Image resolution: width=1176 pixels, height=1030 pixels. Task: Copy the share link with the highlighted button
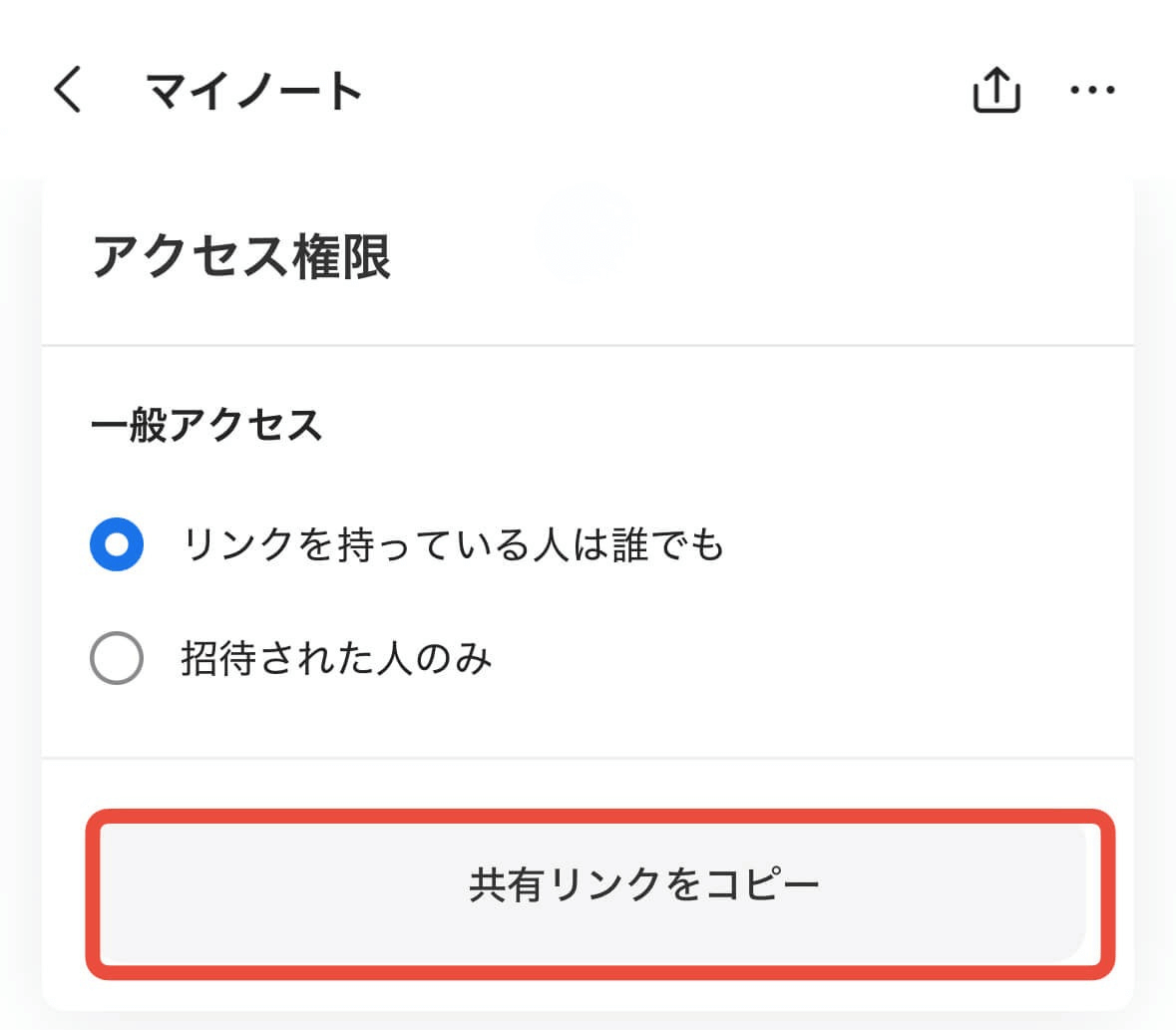click(x=599, y=884)
